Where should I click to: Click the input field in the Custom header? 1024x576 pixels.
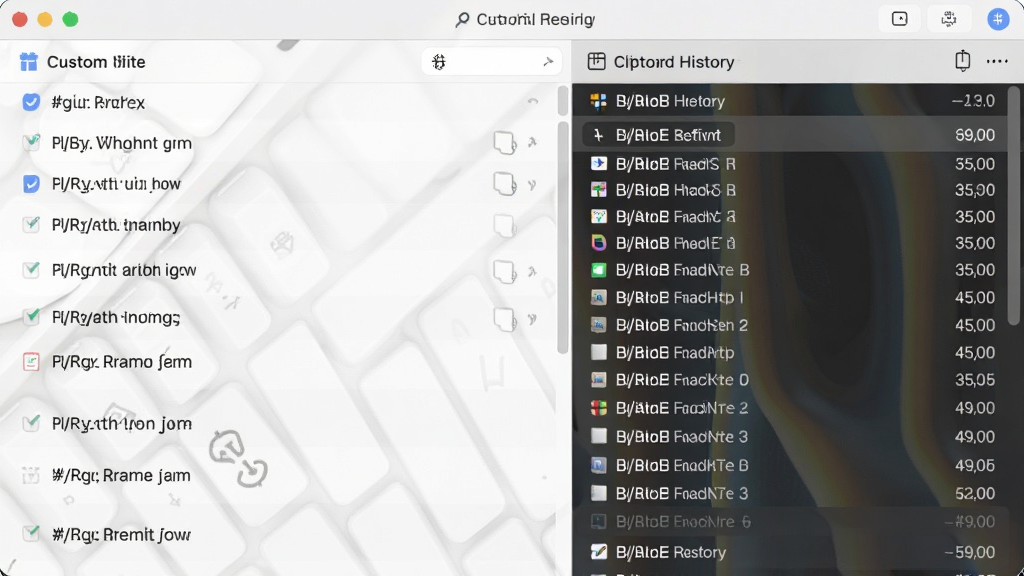click(491, 62)
